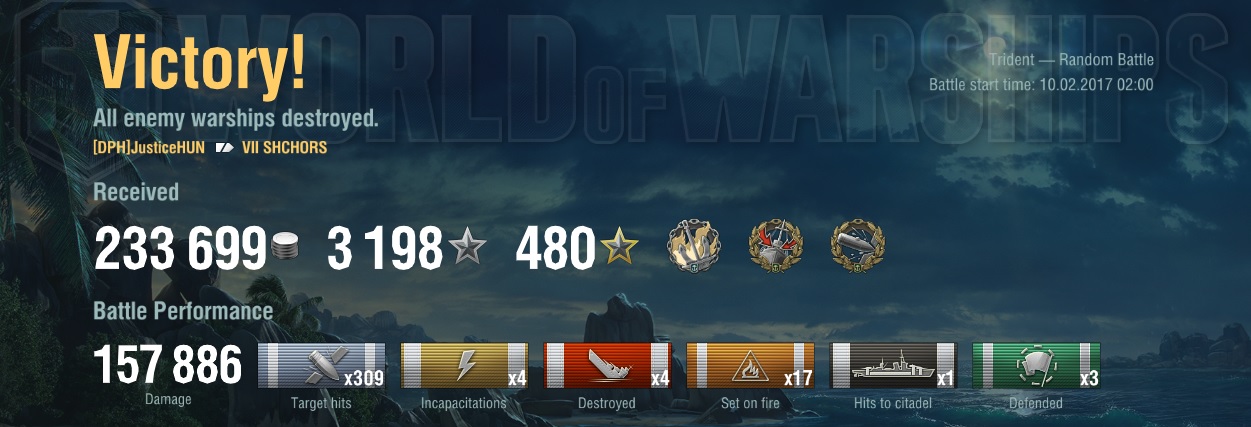1251x427 pixels.
Task: Click the Target hits ribbon icon
Action: [x=322, y=365]
